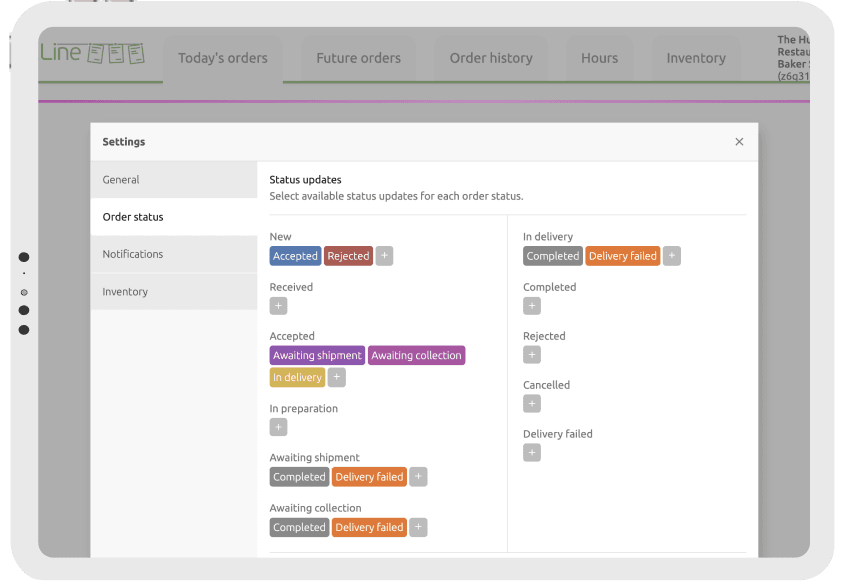
Task: Add an option next to Awaiting shipment tags
Action: click(x=417, y=477)
